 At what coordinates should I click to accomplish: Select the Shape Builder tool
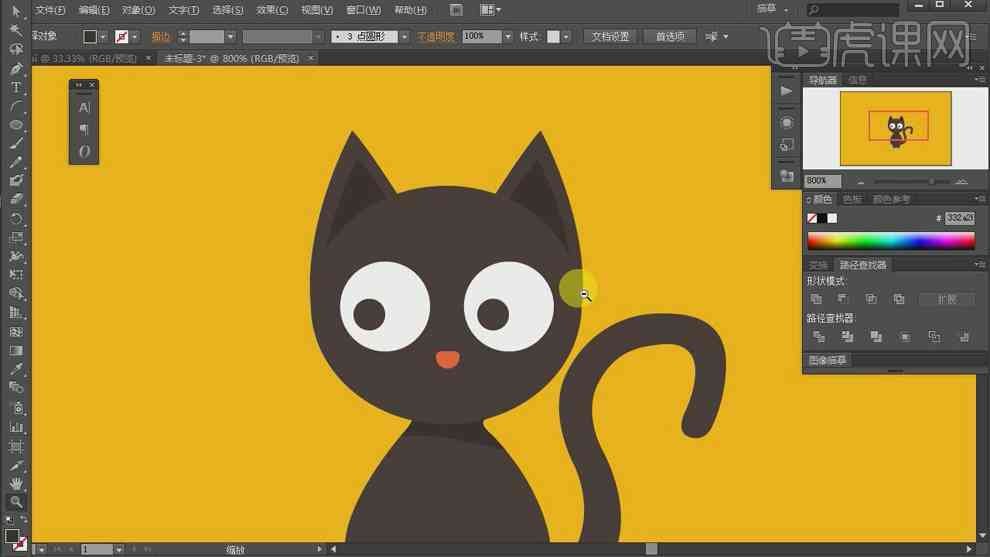pos(16,294)
